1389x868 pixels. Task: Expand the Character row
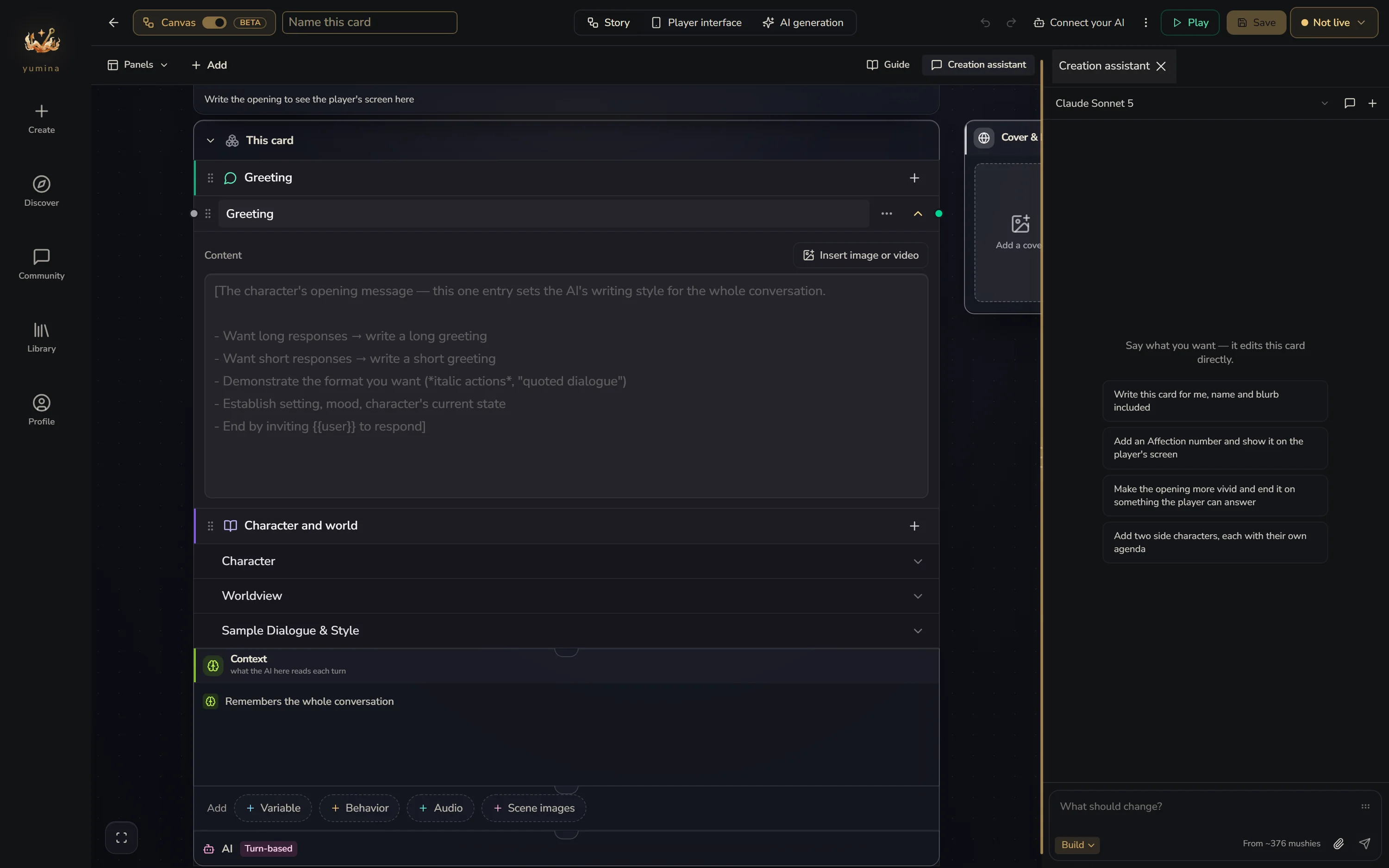tap(566, 562)
